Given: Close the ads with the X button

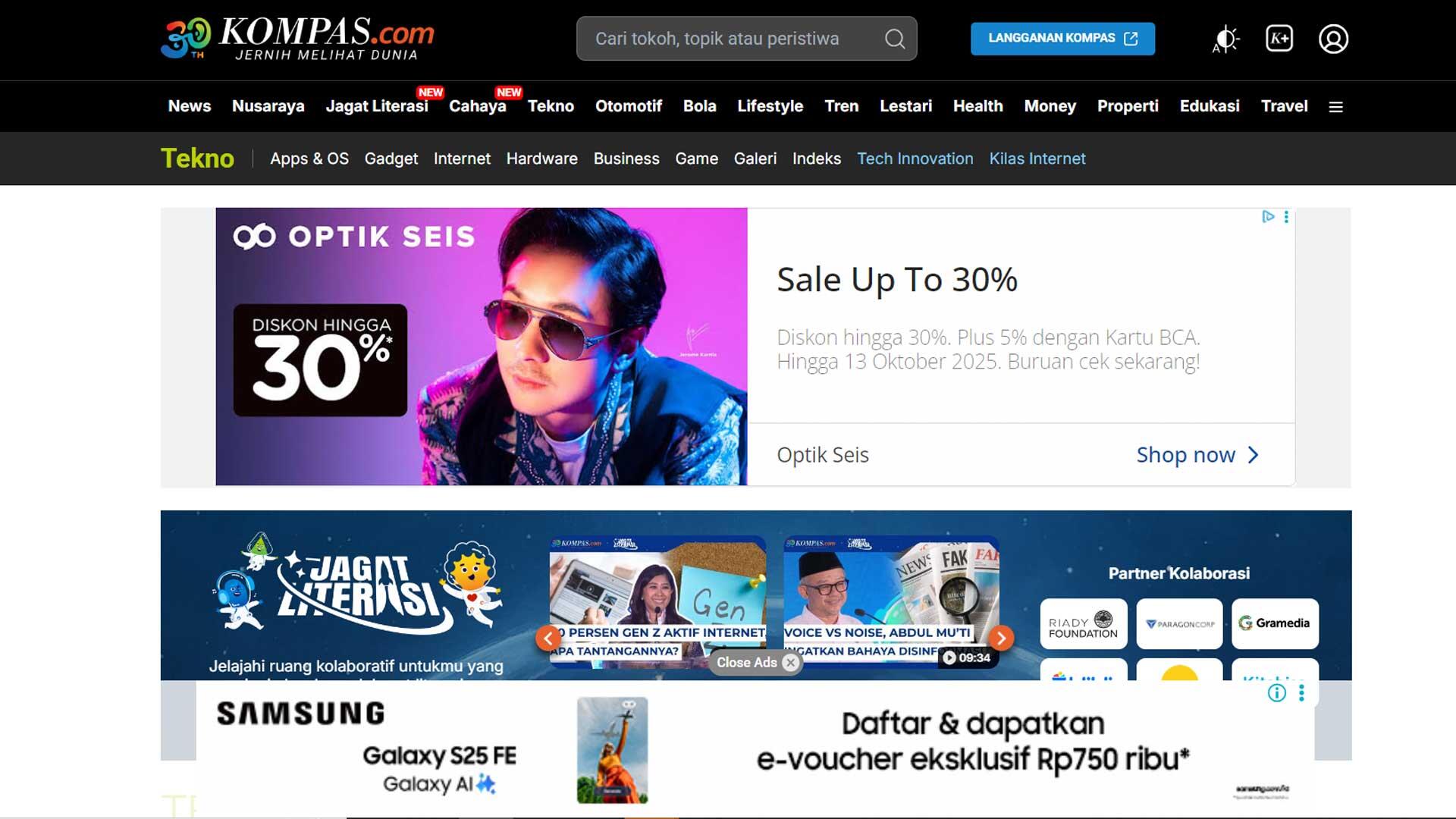Looking at the screenshot, I should click(791, 663).
